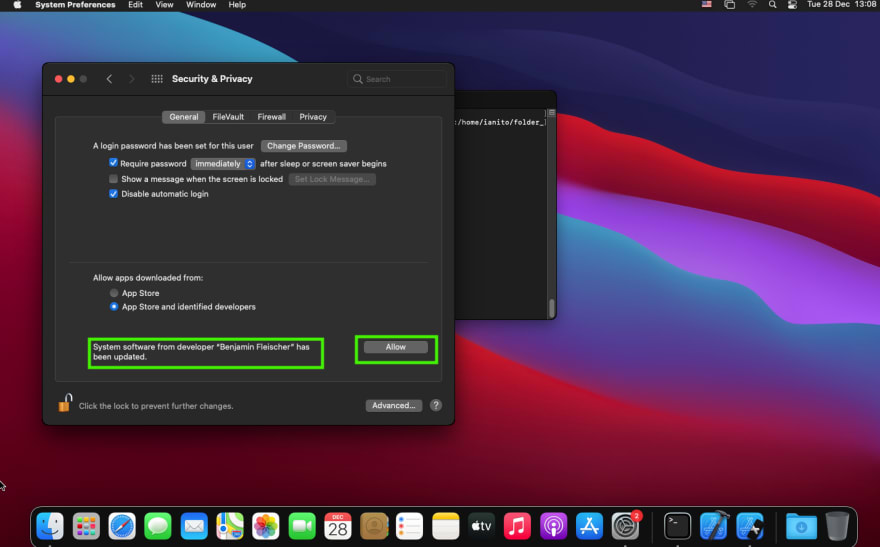This screenshot has height=547, width=880.
Task: Open Mail from the dock
Action: click(x=194, y=526)
